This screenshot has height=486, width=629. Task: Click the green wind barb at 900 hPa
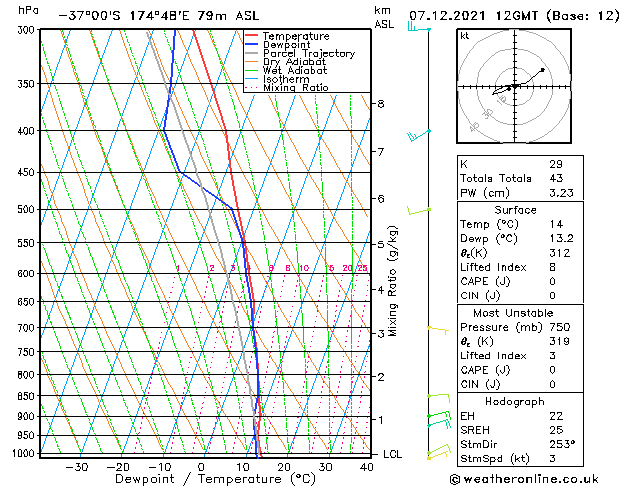click(x=439, y=415)
